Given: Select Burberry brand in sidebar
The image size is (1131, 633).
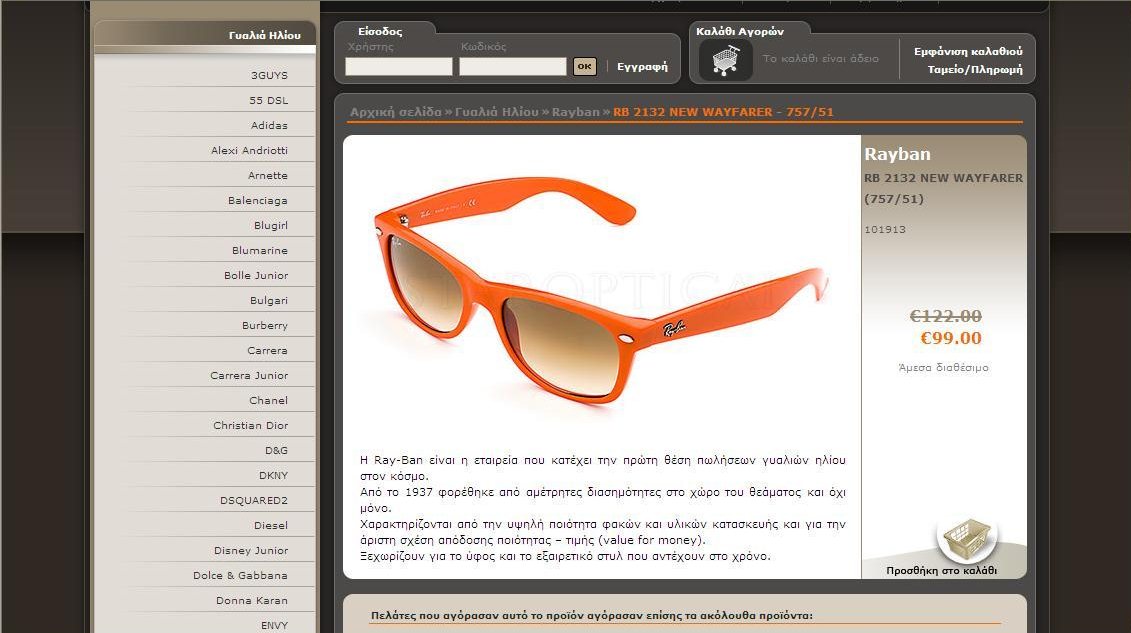Looking at the screenshot, I should click(264, 326).
